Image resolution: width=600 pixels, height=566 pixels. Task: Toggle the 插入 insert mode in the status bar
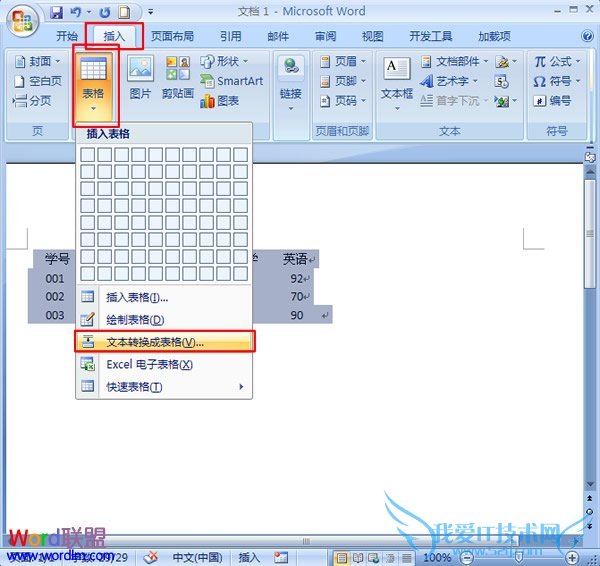[x=249, y=557]
